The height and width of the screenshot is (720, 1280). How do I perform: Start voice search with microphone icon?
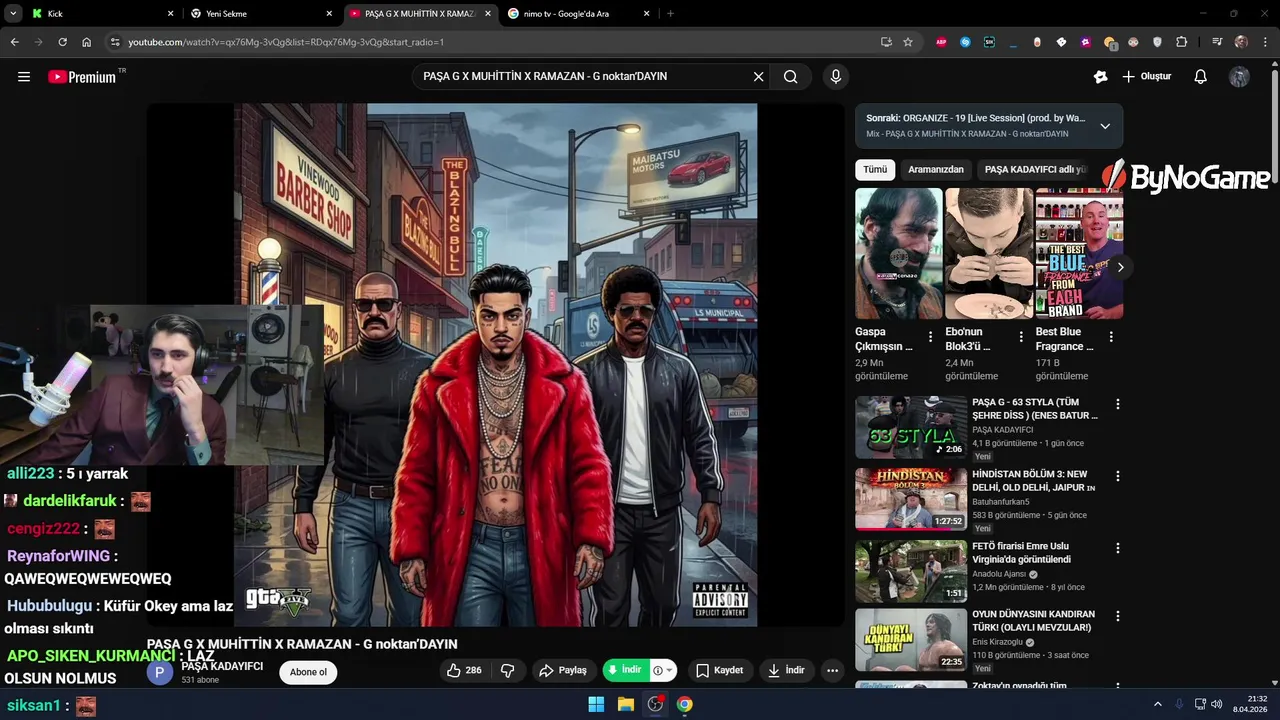[836, 77]
